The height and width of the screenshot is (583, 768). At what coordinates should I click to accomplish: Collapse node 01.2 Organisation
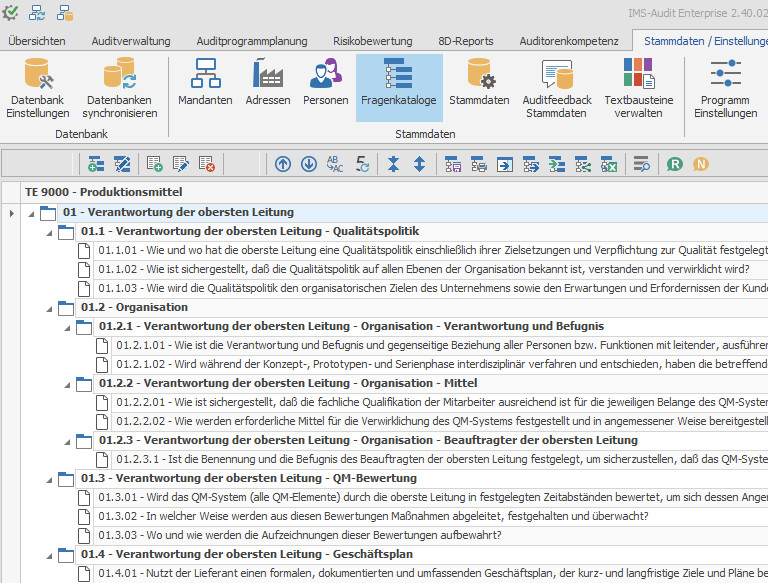(49, 309)
